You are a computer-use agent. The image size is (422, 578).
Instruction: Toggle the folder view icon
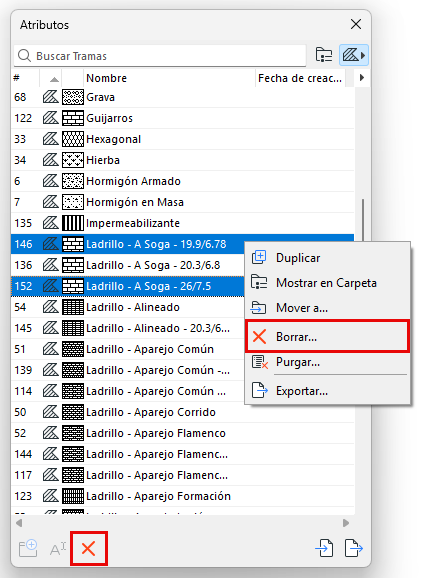[324, 56]
